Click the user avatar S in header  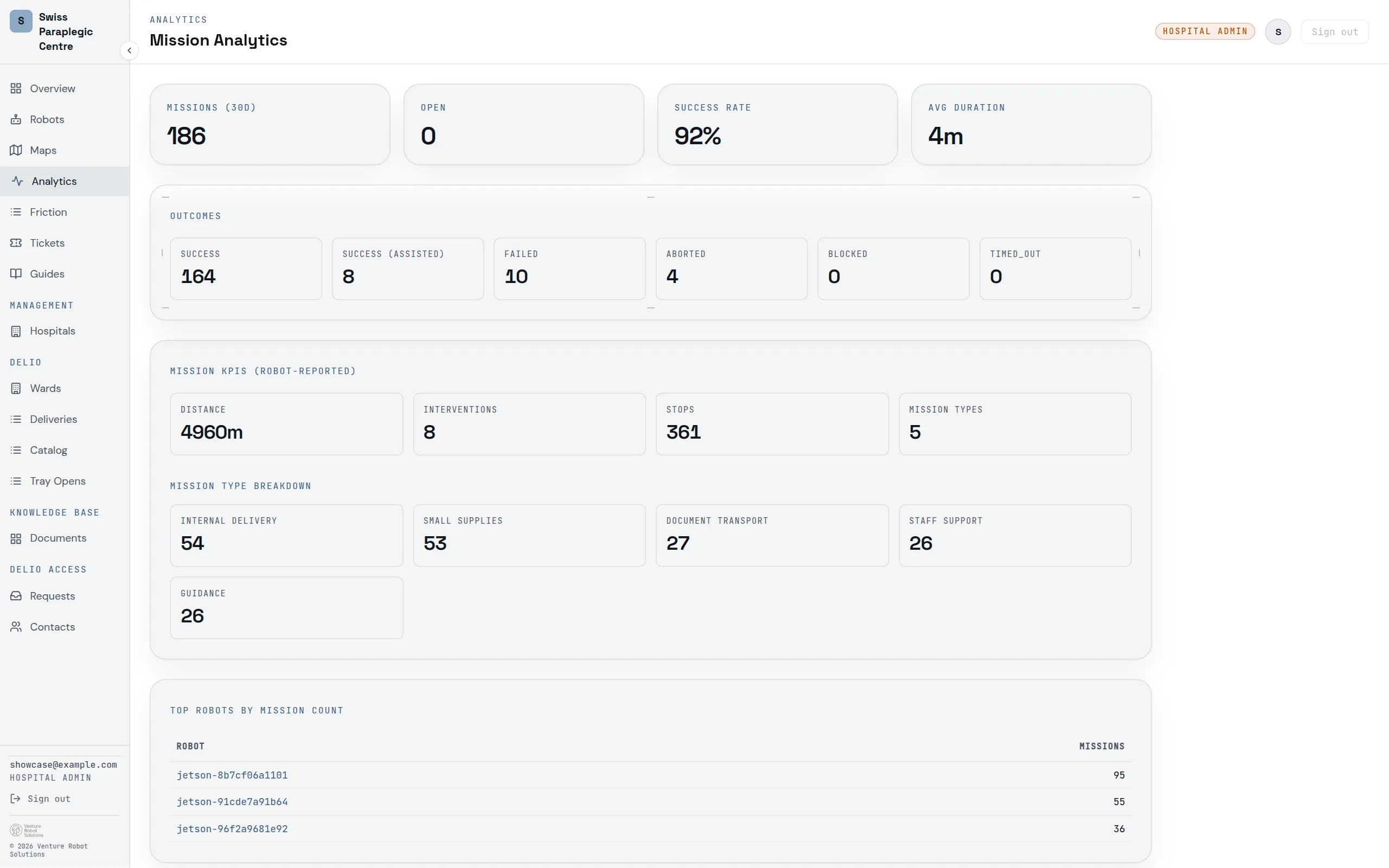[x=1278, y=32]
